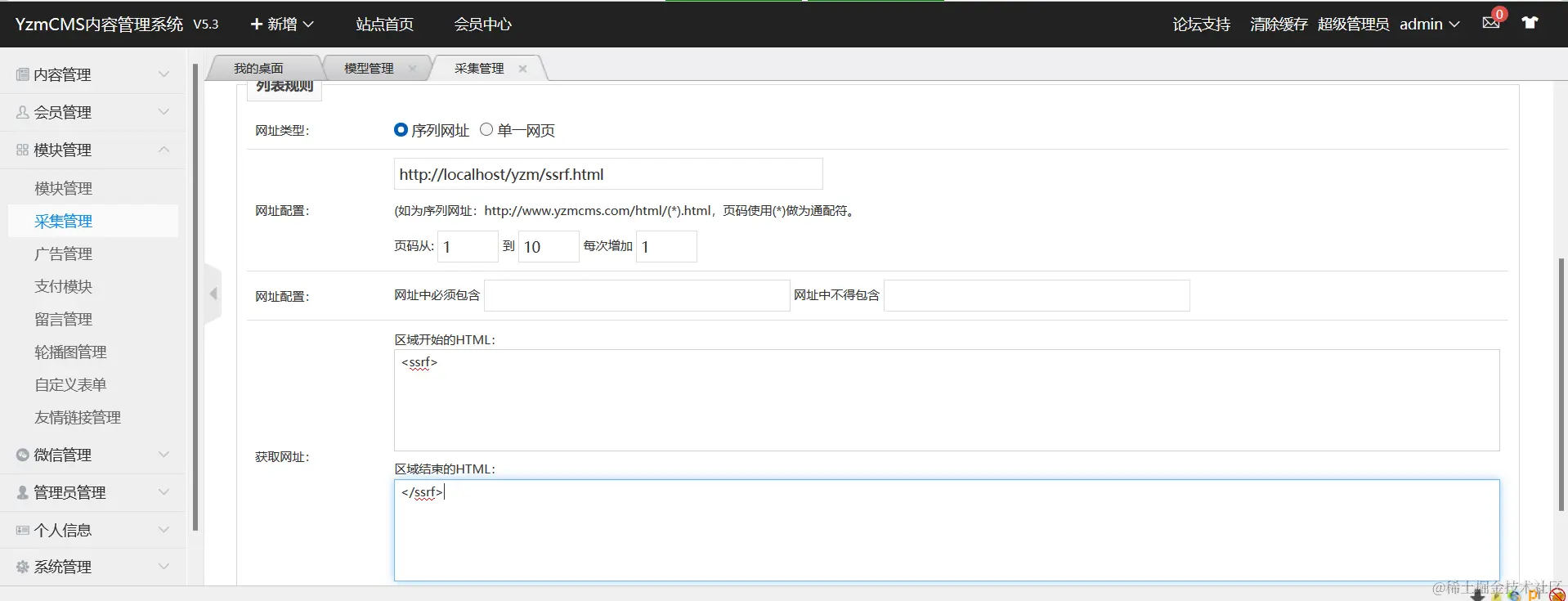
Task: Close the 模型管理 tab
Action: (x=412, y=69)
